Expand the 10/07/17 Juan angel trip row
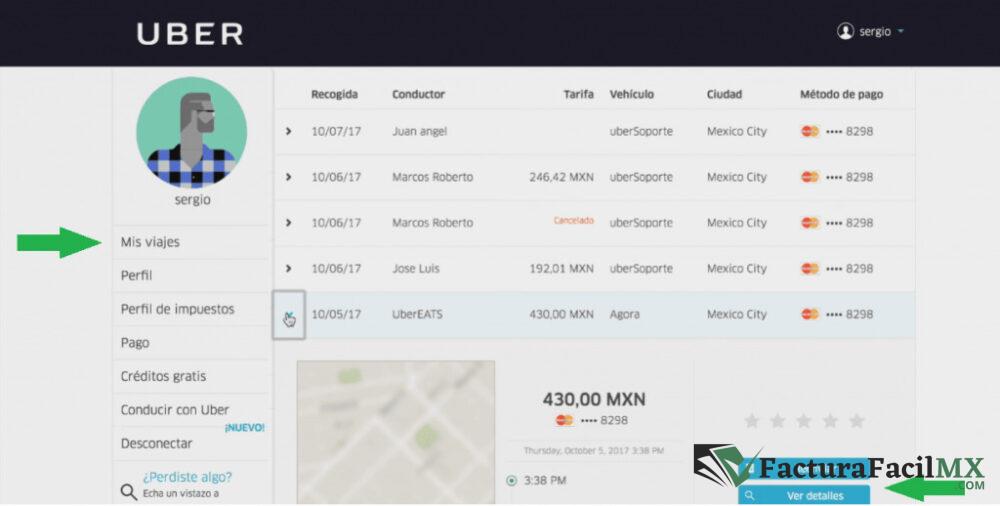The width and height of the screenshot is (1000, 506). coord(288,131)
